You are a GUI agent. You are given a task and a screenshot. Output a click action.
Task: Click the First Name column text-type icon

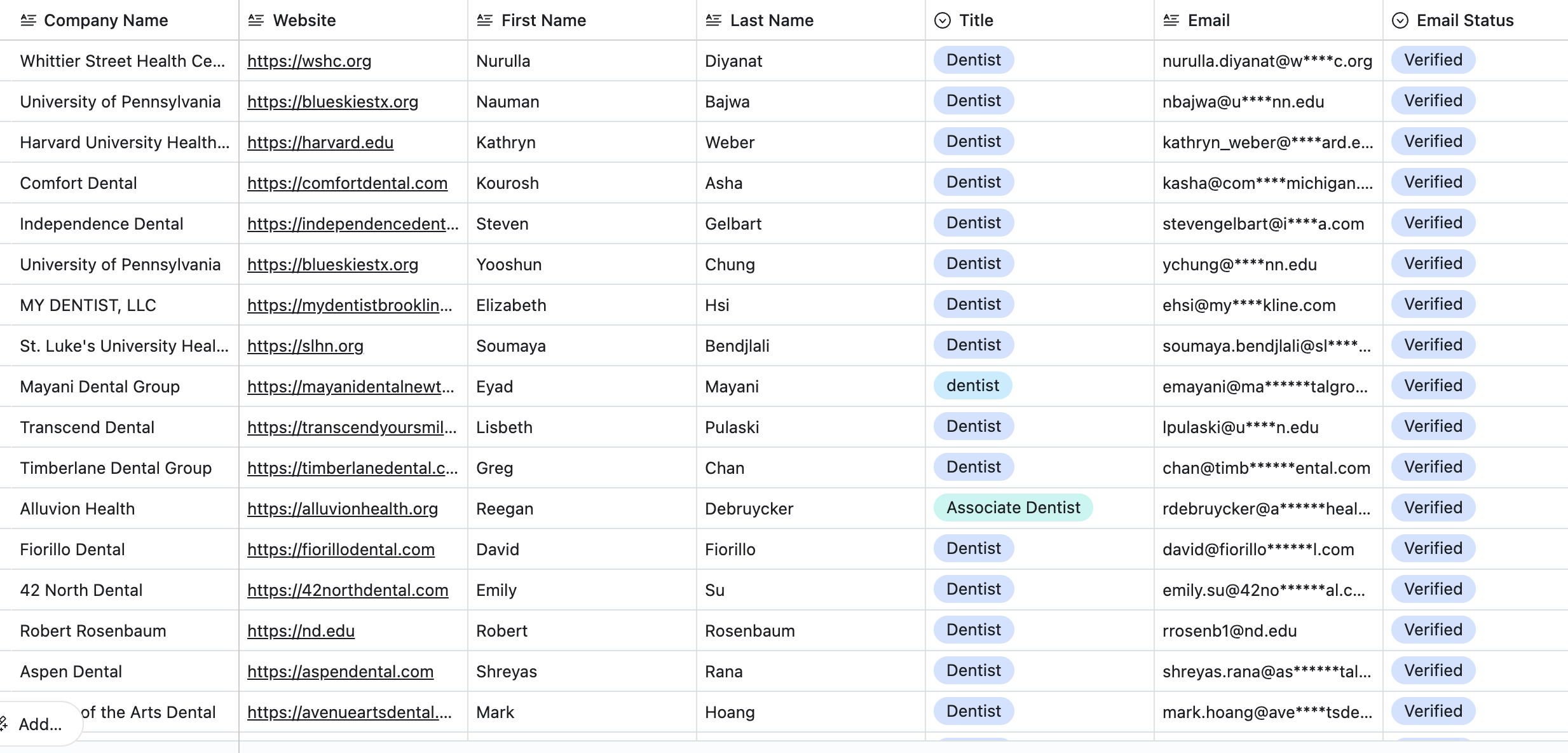coord(484,20)
